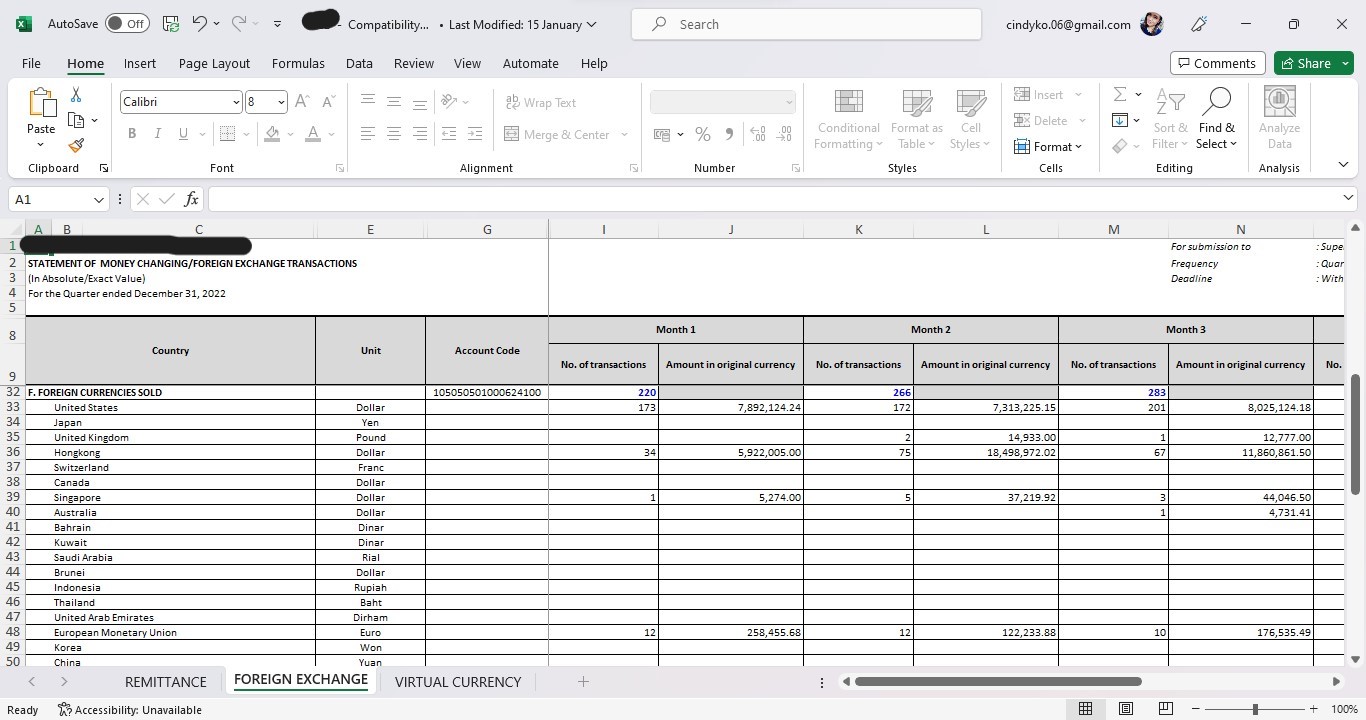Click in the Search box
Viewport: 1366px width, 720px height.
(x=806, y=24)
